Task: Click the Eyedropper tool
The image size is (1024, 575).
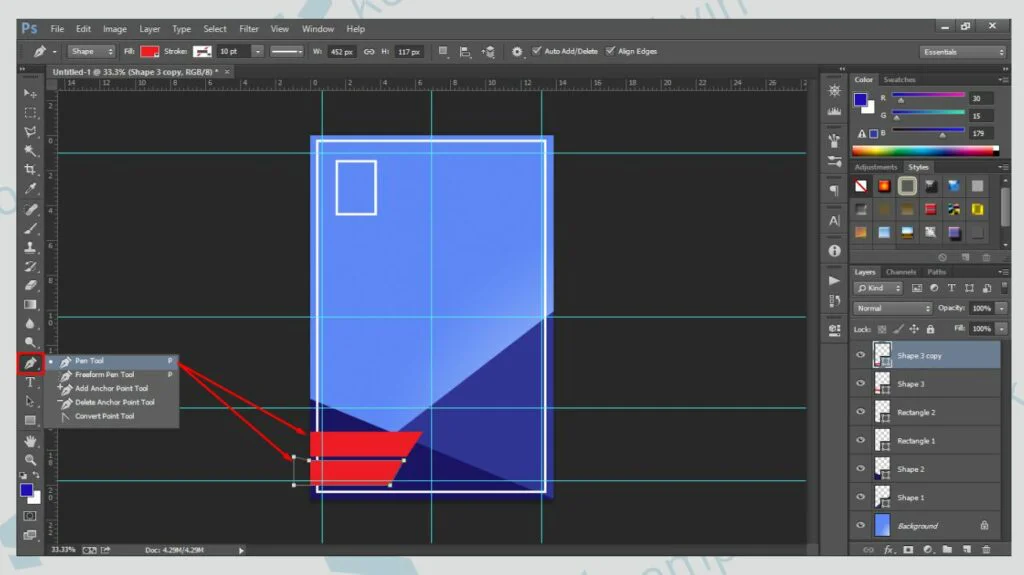Action: 30,190
